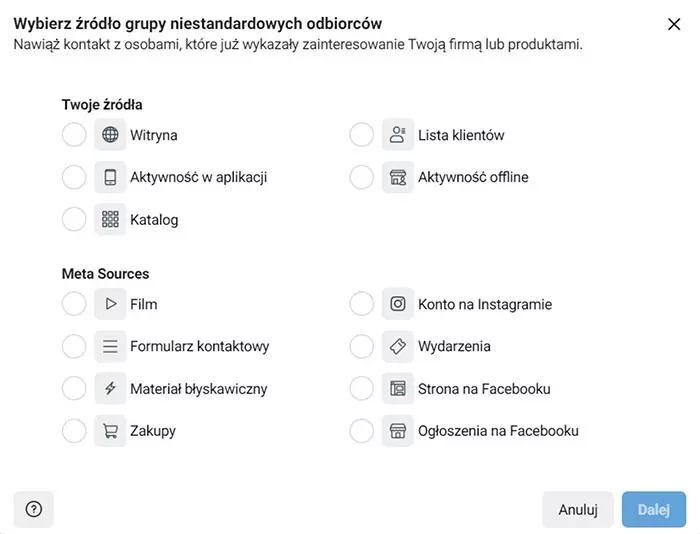Viewport: 700px width, 534px height.
Task: Click the lightning bolt Materiał błyskawiczny icon
Action: [110, 389]
